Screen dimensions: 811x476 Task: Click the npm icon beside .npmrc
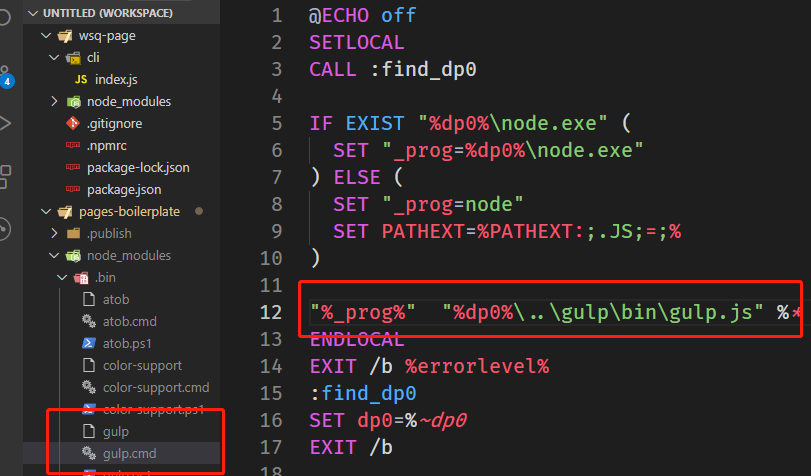72,146
